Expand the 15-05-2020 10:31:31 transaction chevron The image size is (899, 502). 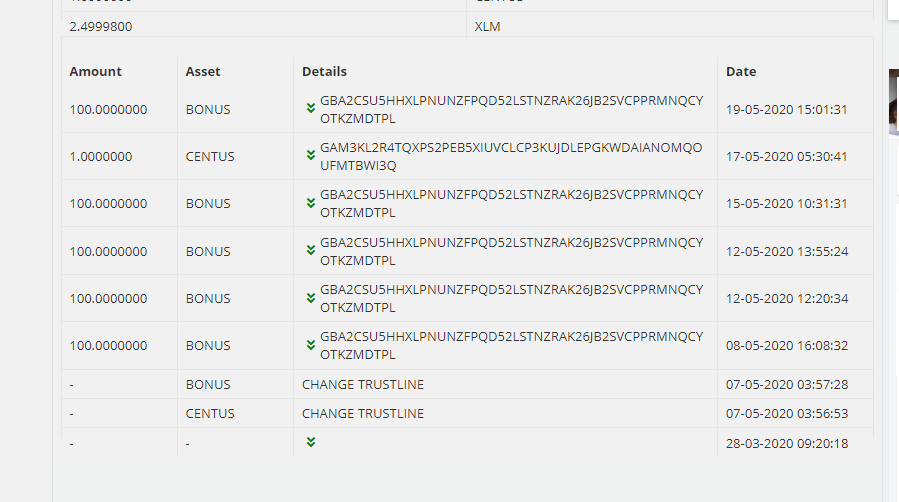311,202
